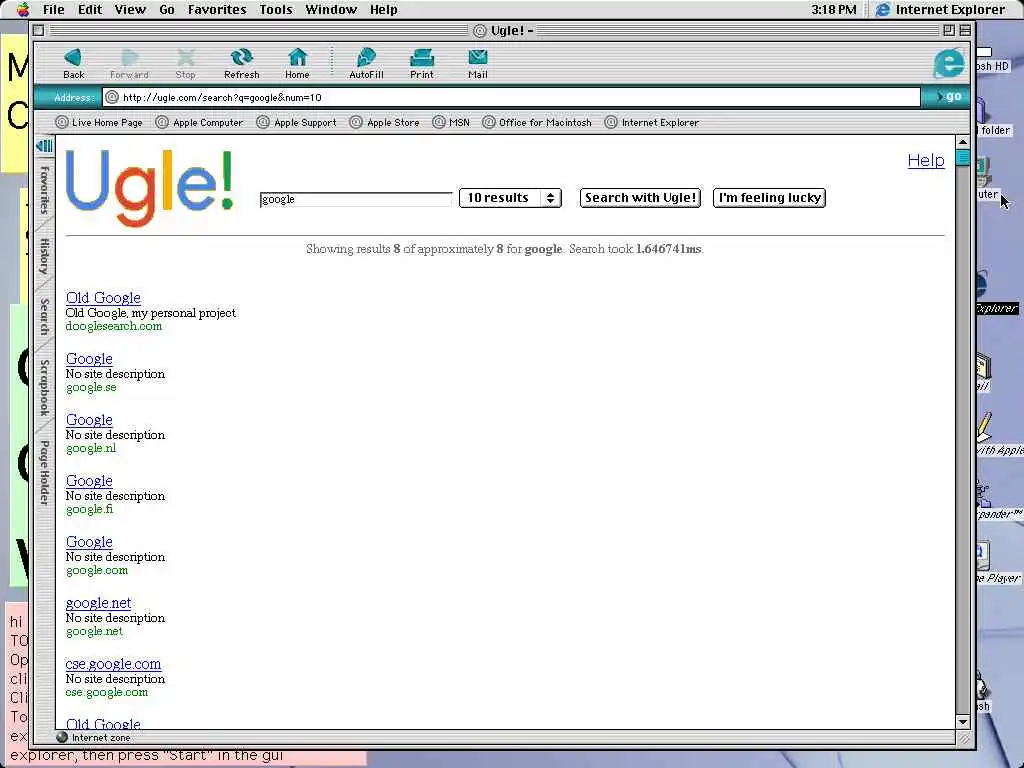Open the cse.google.com result link

click(x=113, y=664)
